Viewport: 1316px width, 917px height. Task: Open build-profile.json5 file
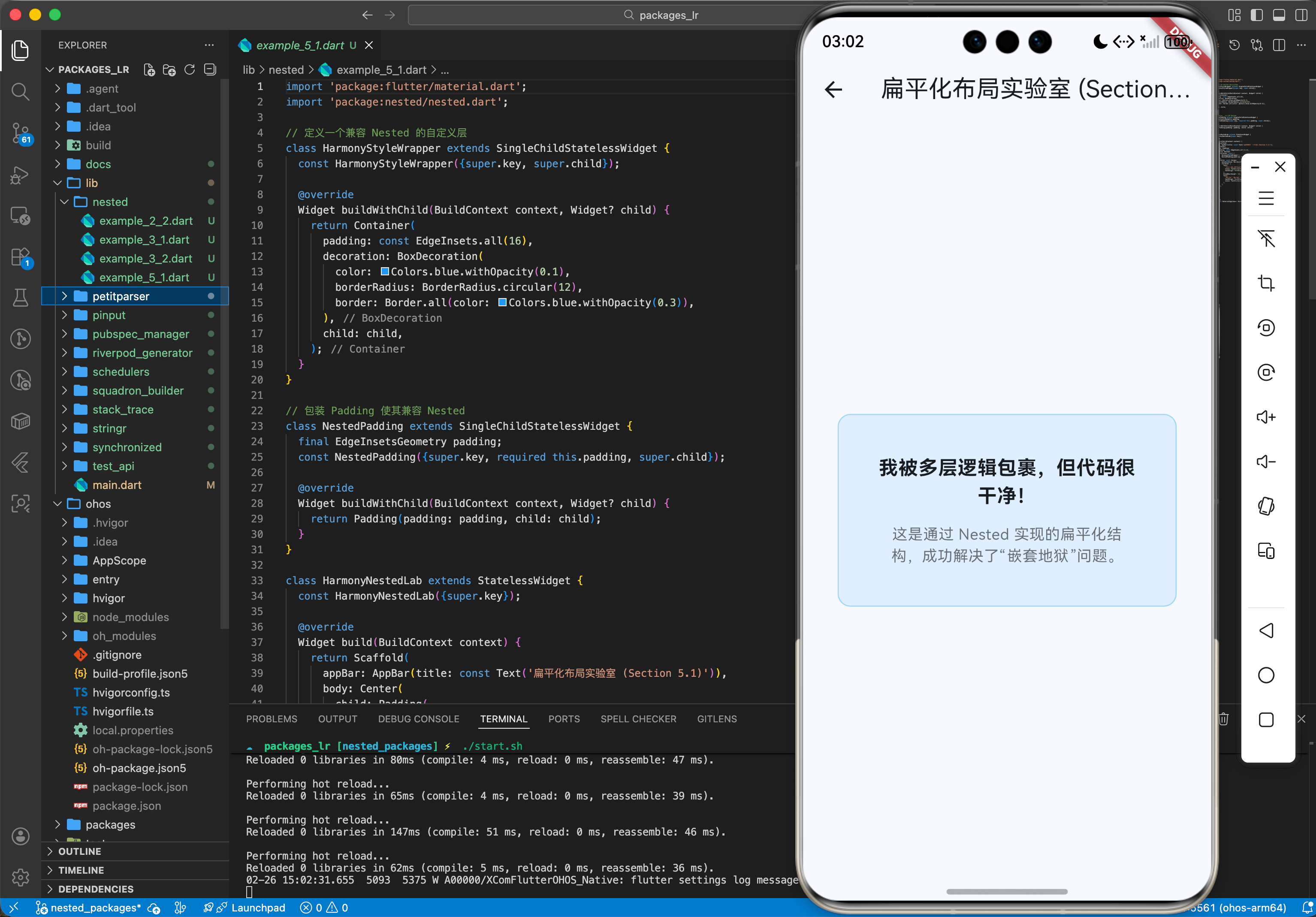pyautogui.click(x=135, y=673)
